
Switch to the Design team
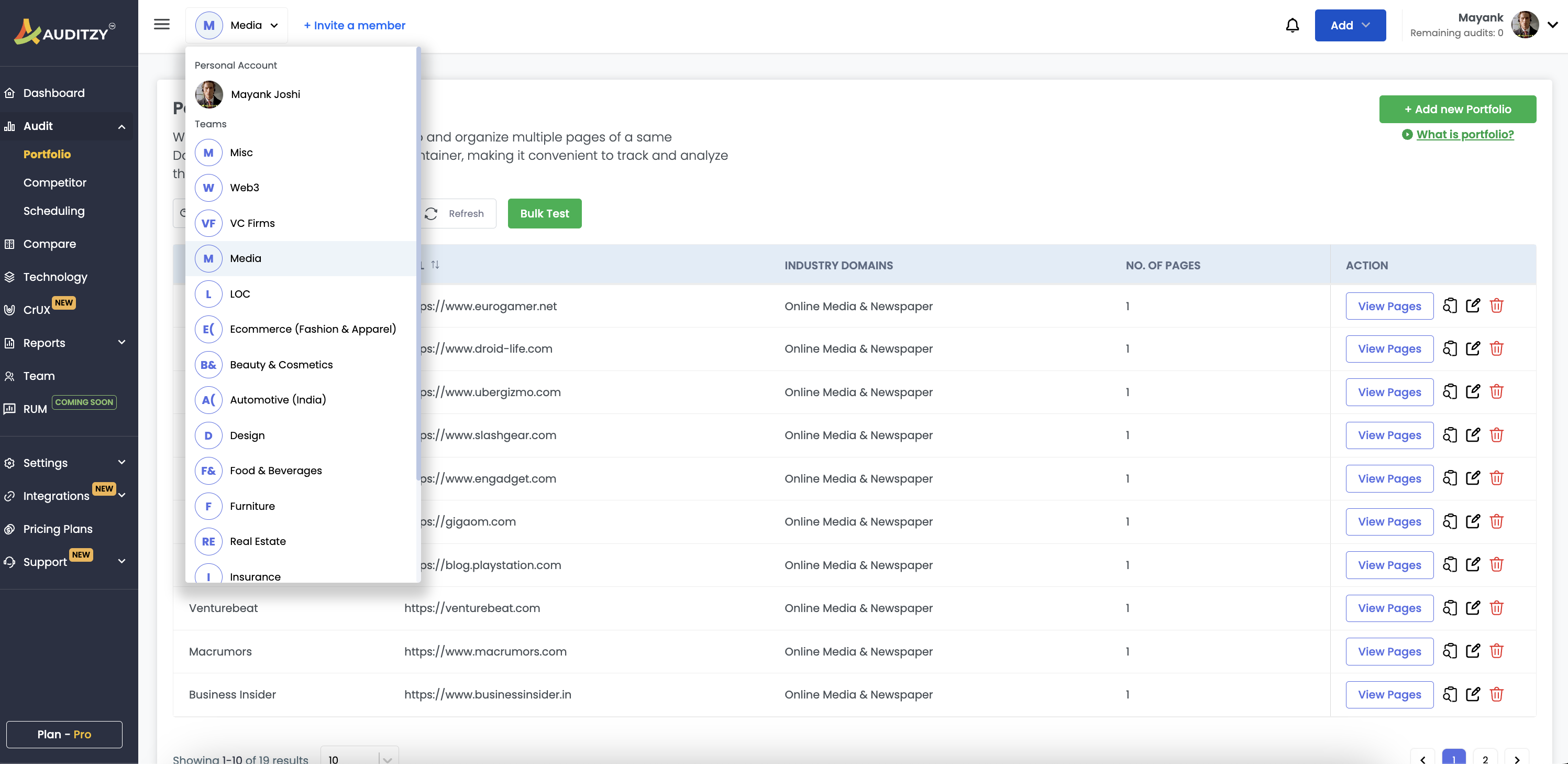pyautogui.click(x=301, y=435)
